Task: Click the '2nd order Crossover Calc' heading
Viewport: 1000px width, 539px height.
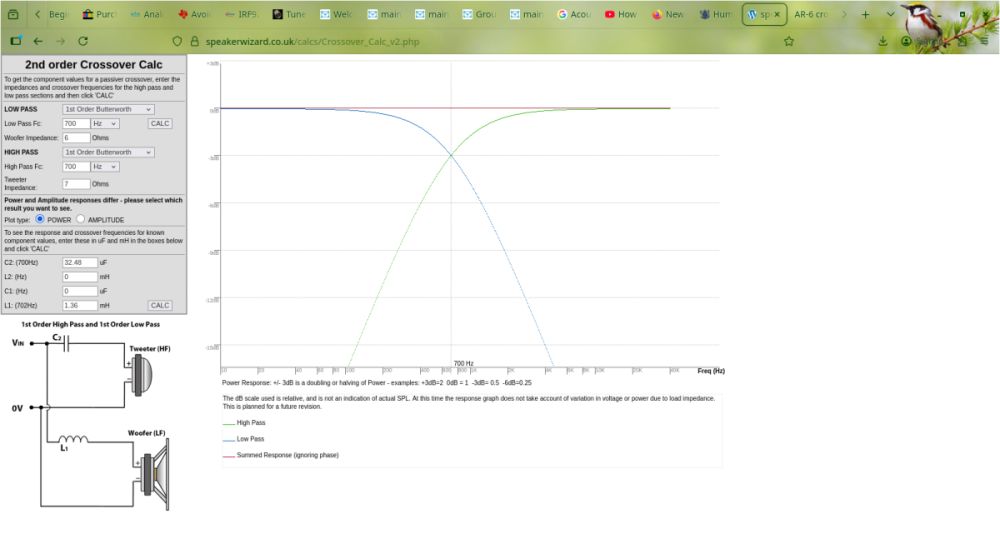Action: click(x=94, y=64)
